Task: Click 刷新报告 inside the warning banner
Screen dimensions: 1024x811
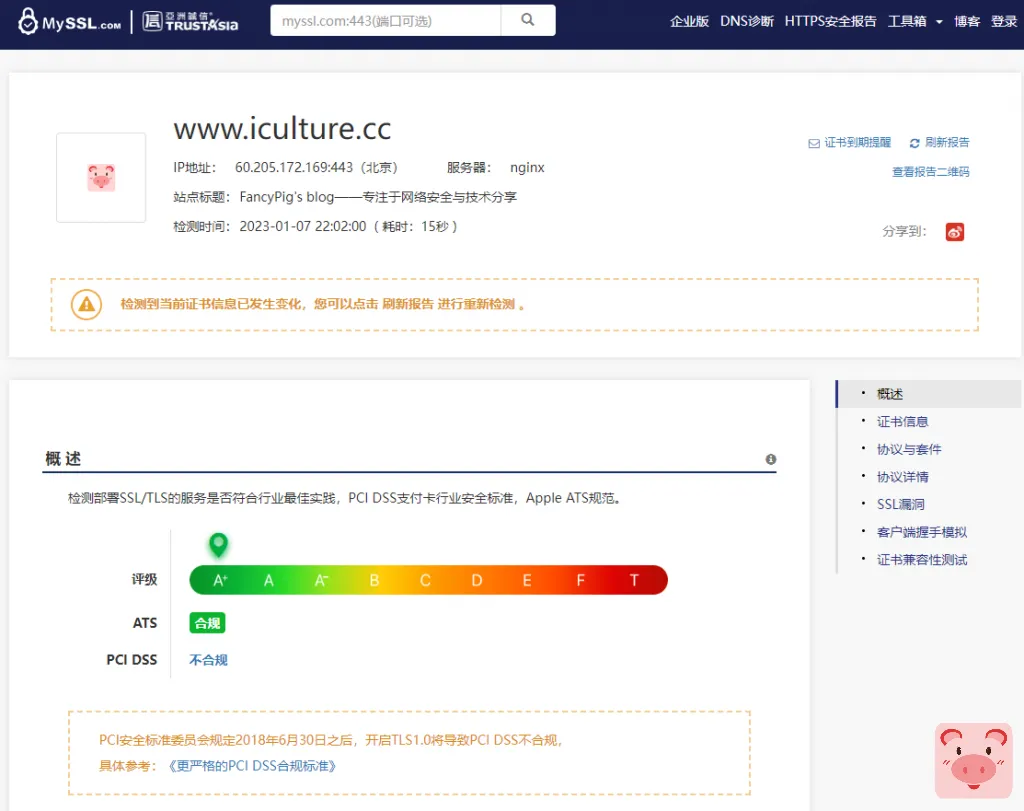Action: [408, 304]
